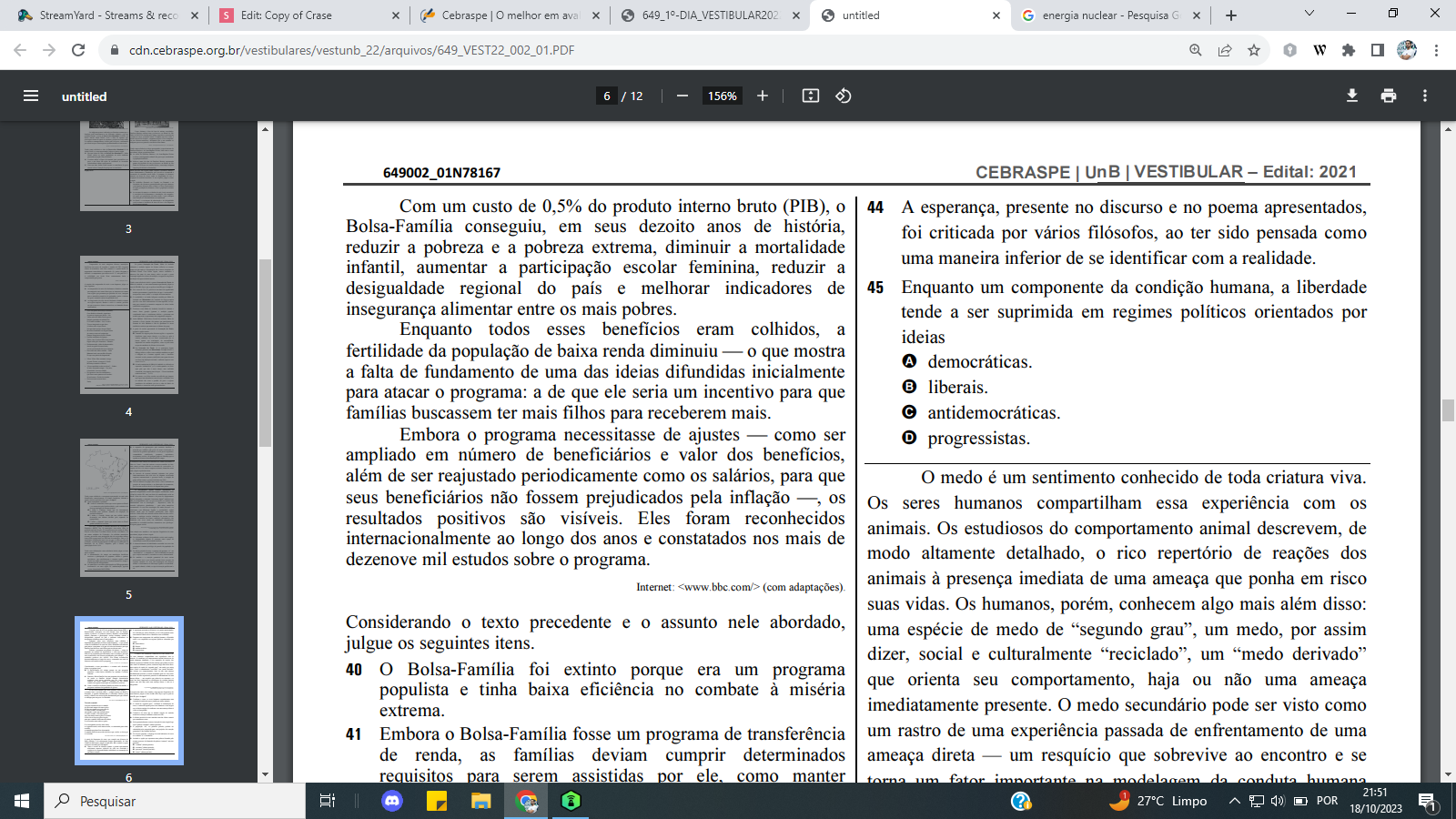Zoom out the PDF with minus button
Image resolution: width=1456 pixels, height=819 pixels.
(x=682, y=96)
